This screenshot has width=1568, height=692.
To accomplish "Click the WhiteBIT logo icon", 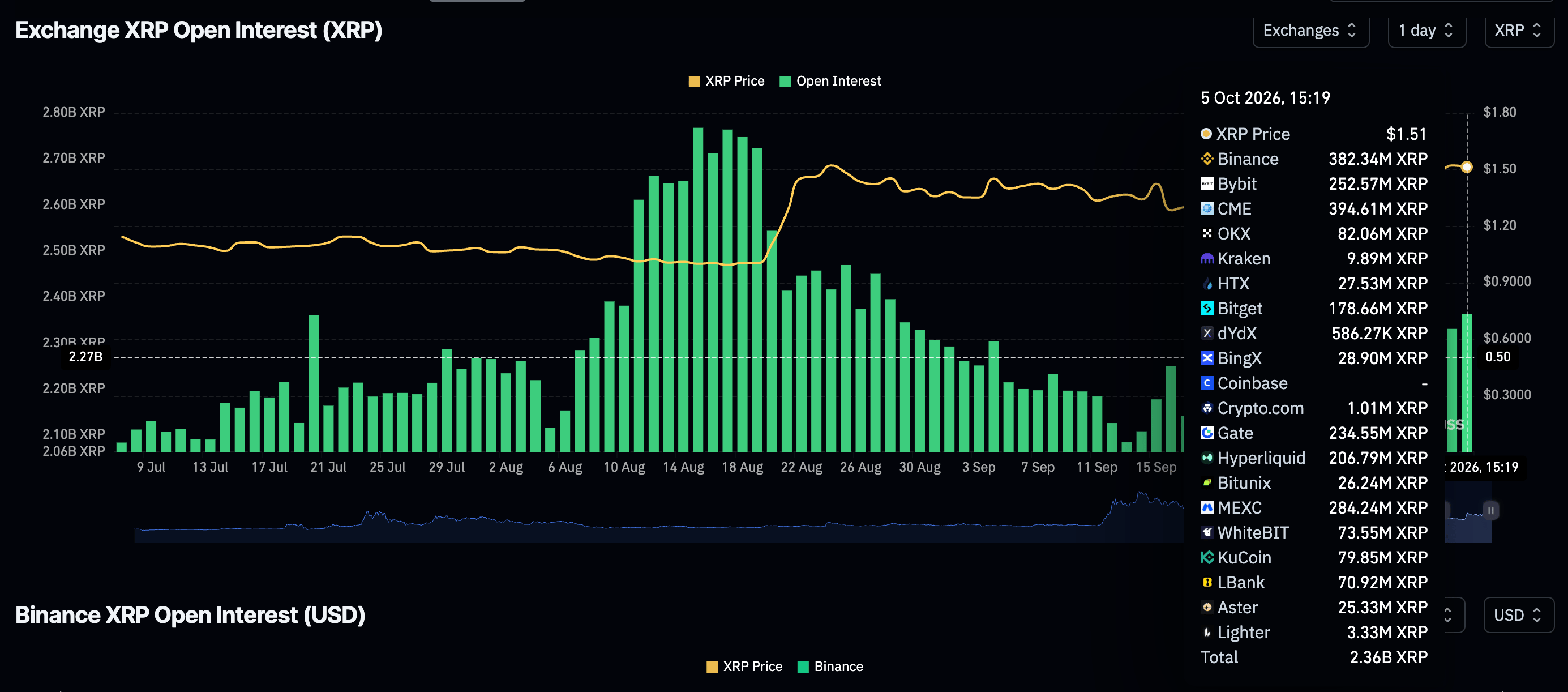I will pos(1206,533).
